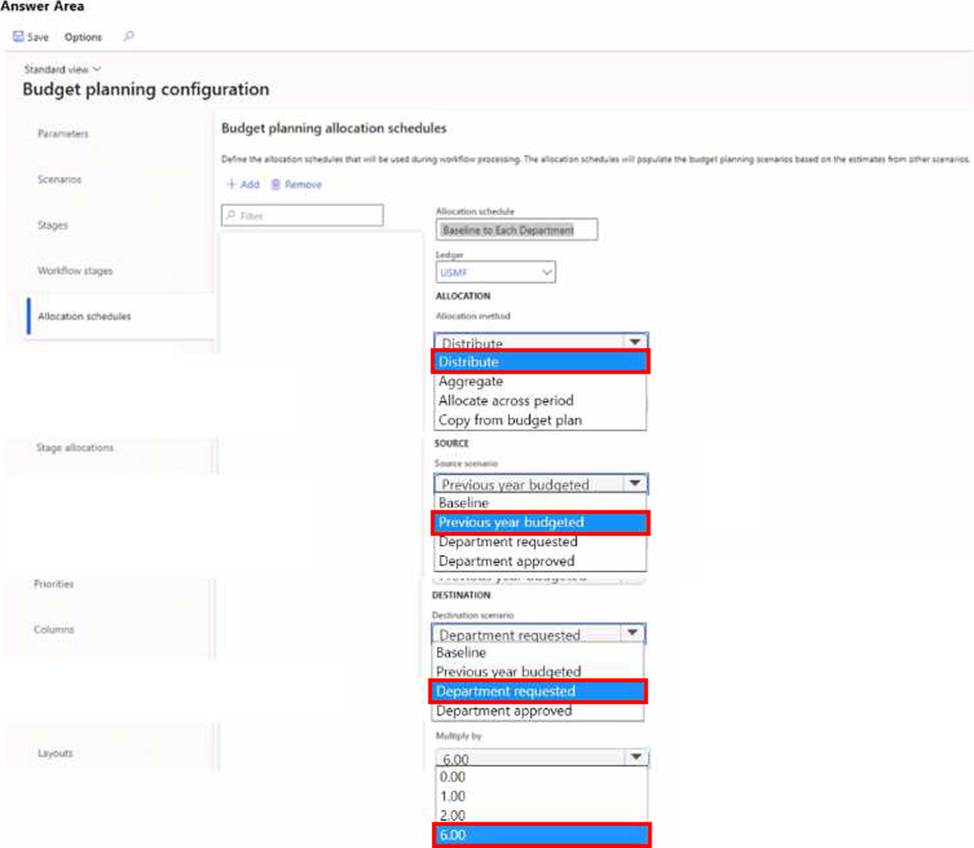The height and width of the screenshot is (848, 974).
Task: Open the Options menu
Action: pyautogui.click(x=83, y=37)
